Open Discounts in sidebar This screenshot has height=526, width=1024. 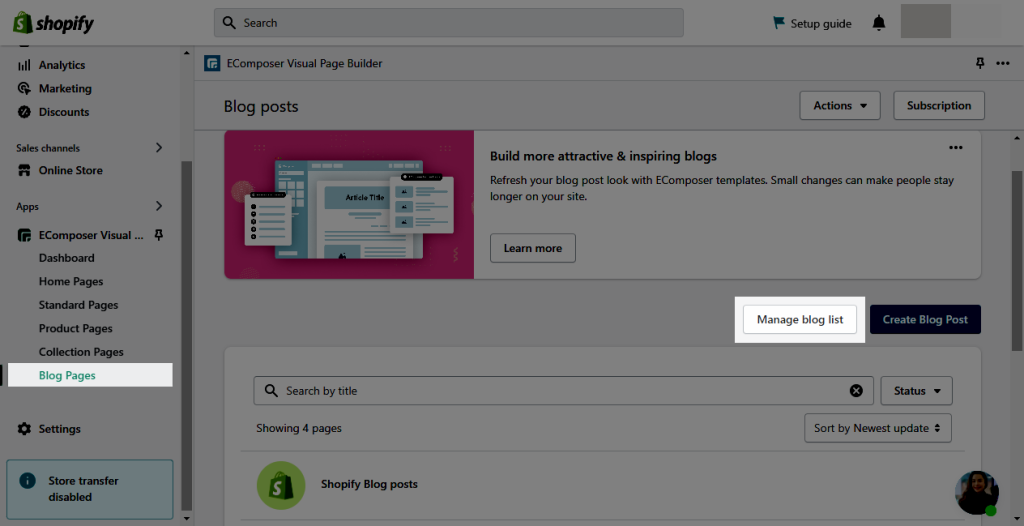click(x=64, y=112)
